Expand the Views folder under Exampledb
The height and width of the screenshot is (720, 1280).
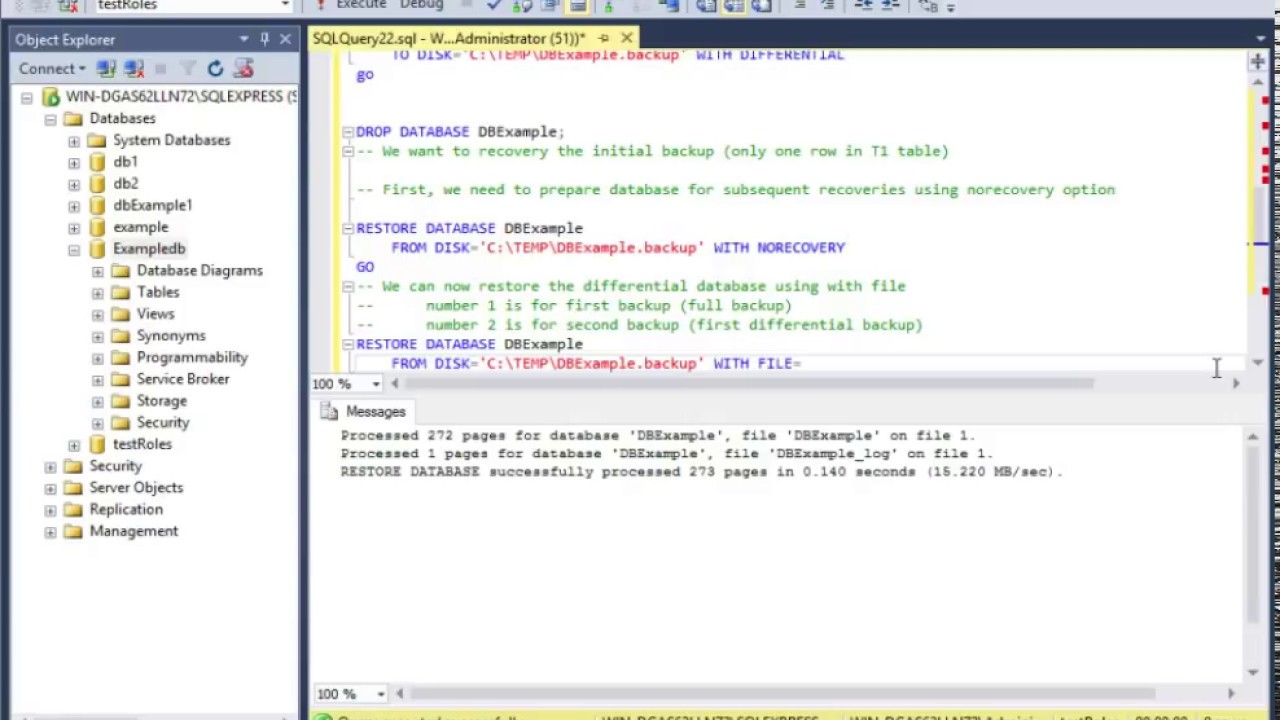coord(98,315)
